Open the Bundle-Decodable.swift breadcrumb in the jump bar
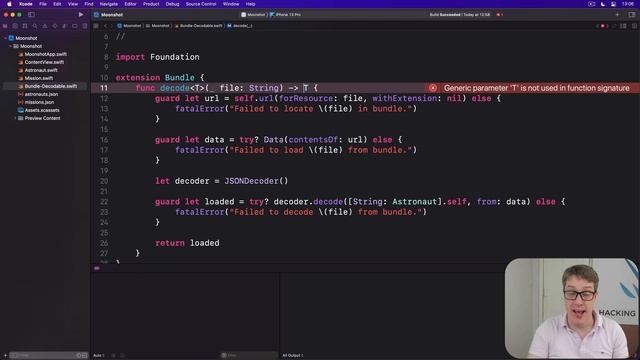The width and height of the screenshot is (640, 360). (x=198, y=26)
